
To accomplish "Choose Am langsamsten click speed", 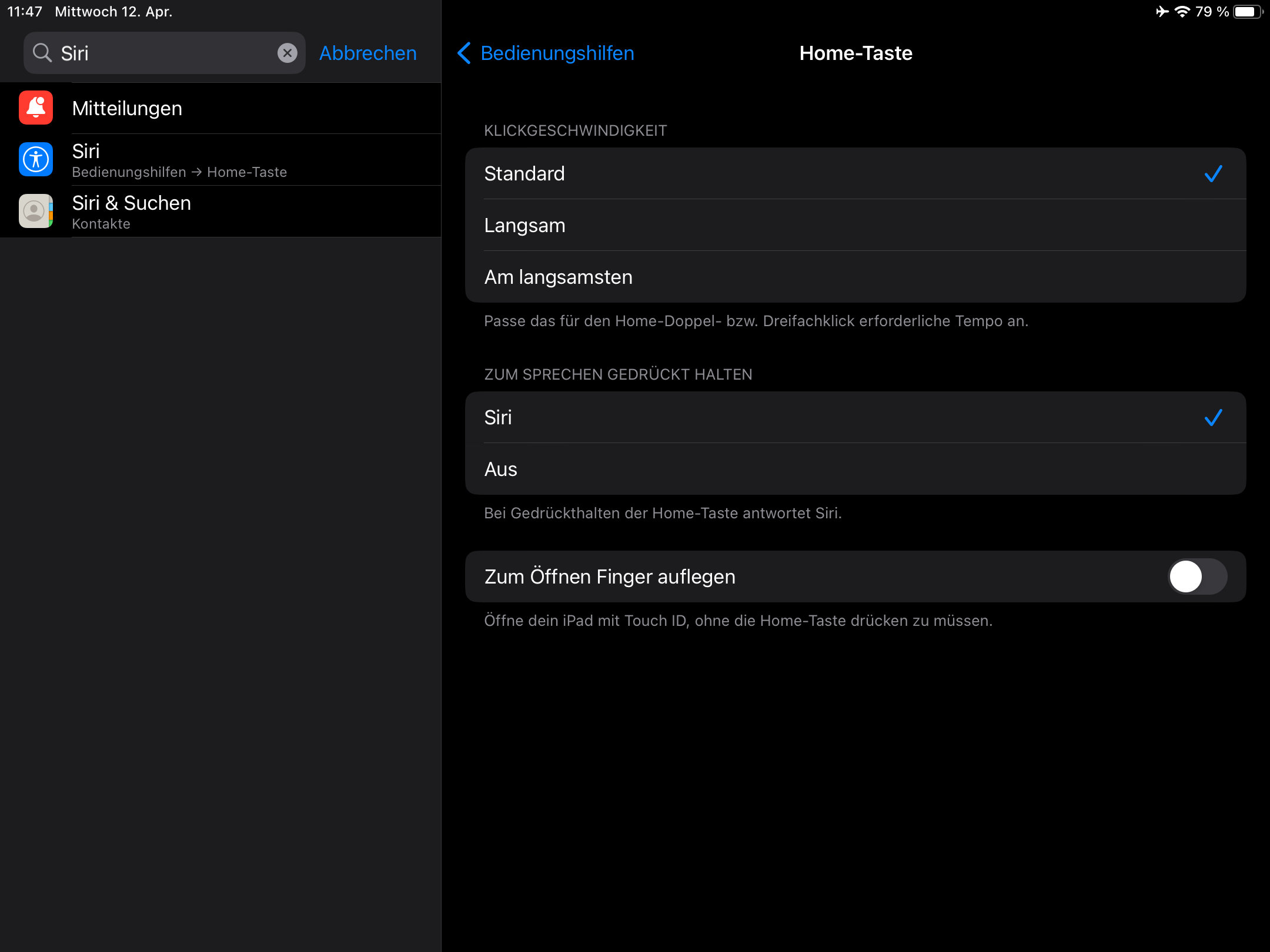I will [x=855, y=277].
